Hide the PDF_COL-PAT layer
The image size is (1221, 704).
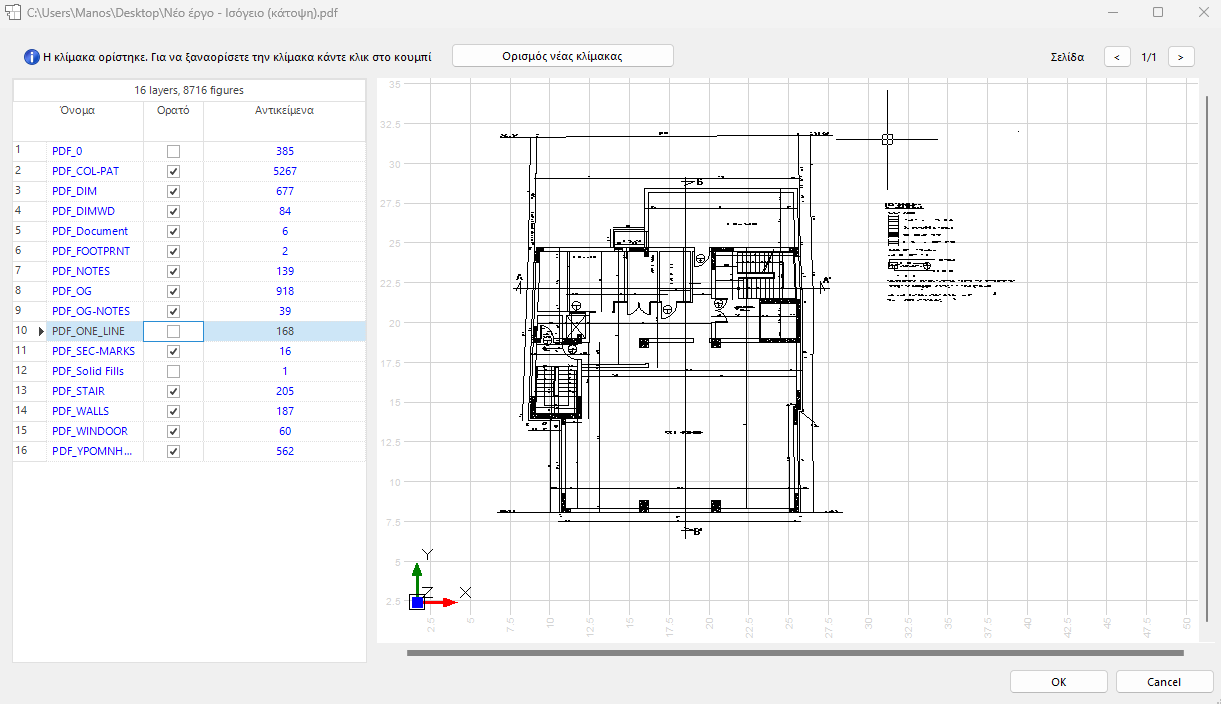pos(172,171)
